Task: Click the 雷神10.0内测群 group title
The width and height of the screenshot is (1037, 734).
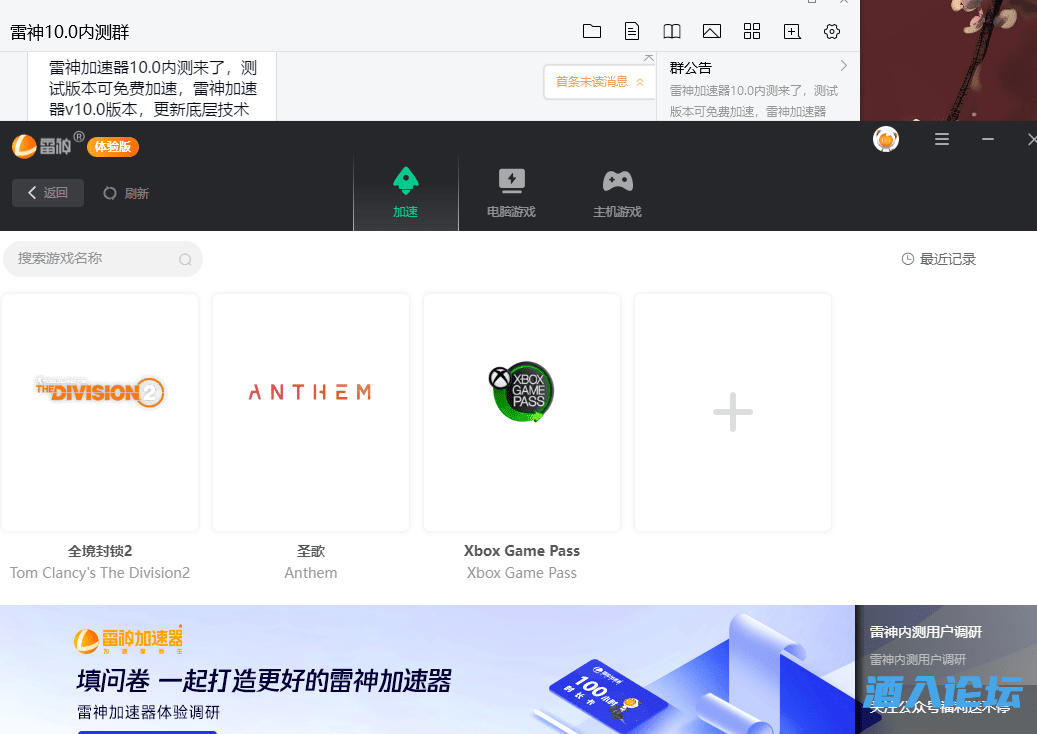Action: pos(69,32)
